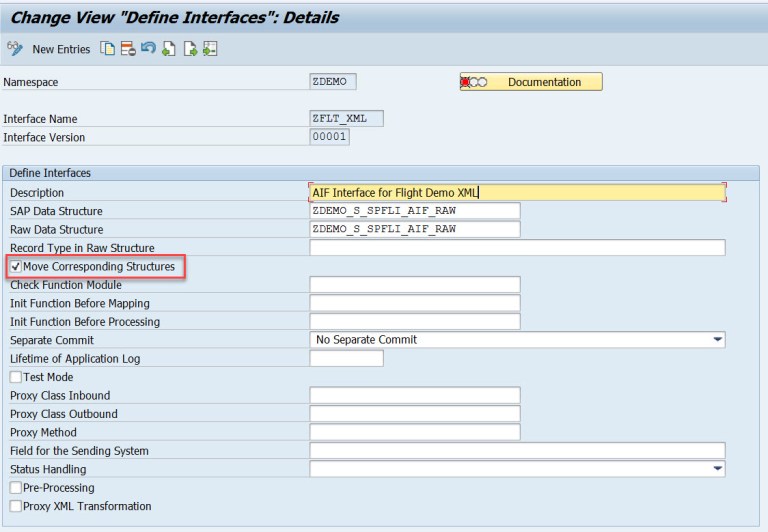Click the Copy As icon in toolbar

tap(107, 49)
